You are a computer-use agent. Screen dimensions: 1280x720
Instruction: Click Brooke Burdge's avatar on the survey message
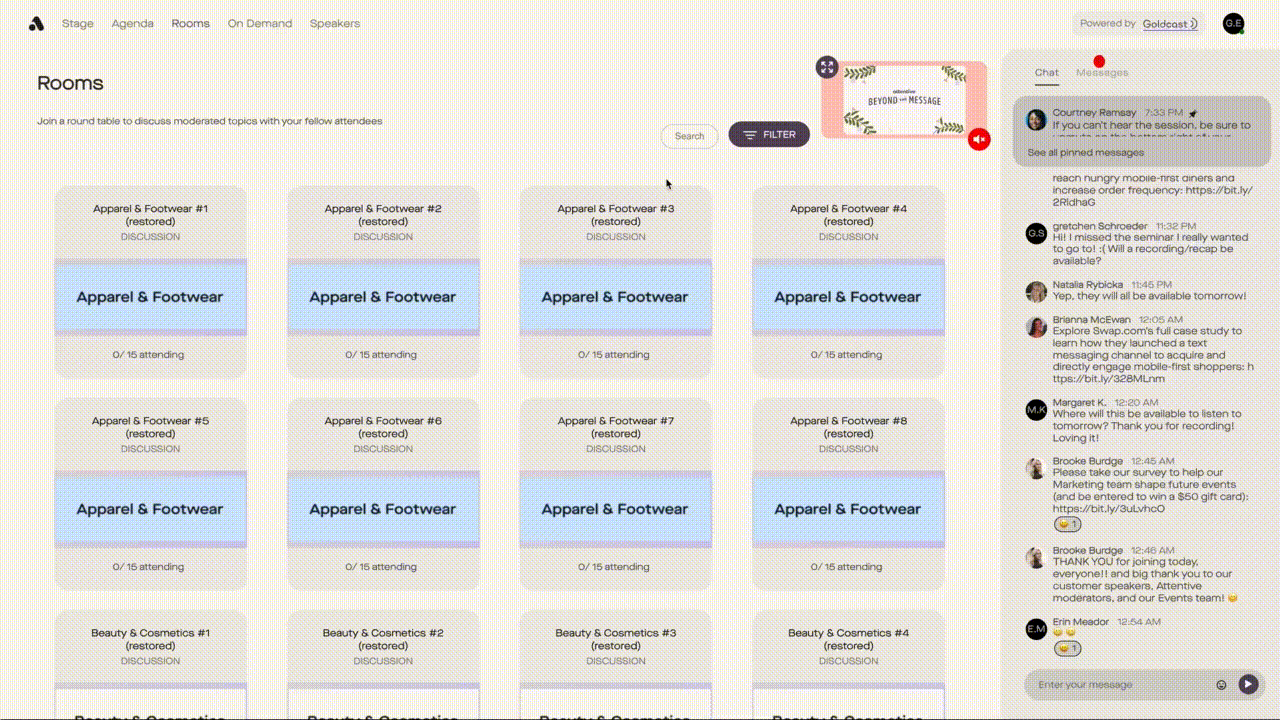tap(1036, 468)
